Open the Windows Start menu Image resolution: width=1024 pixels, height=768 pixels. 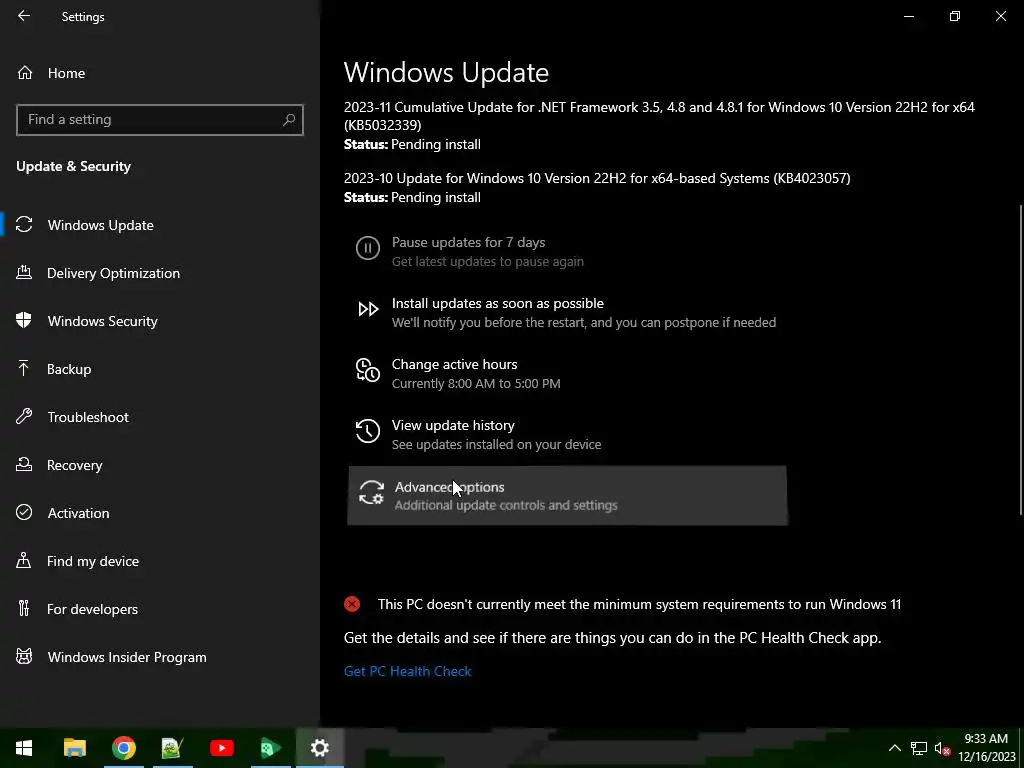tap(24, 748)
